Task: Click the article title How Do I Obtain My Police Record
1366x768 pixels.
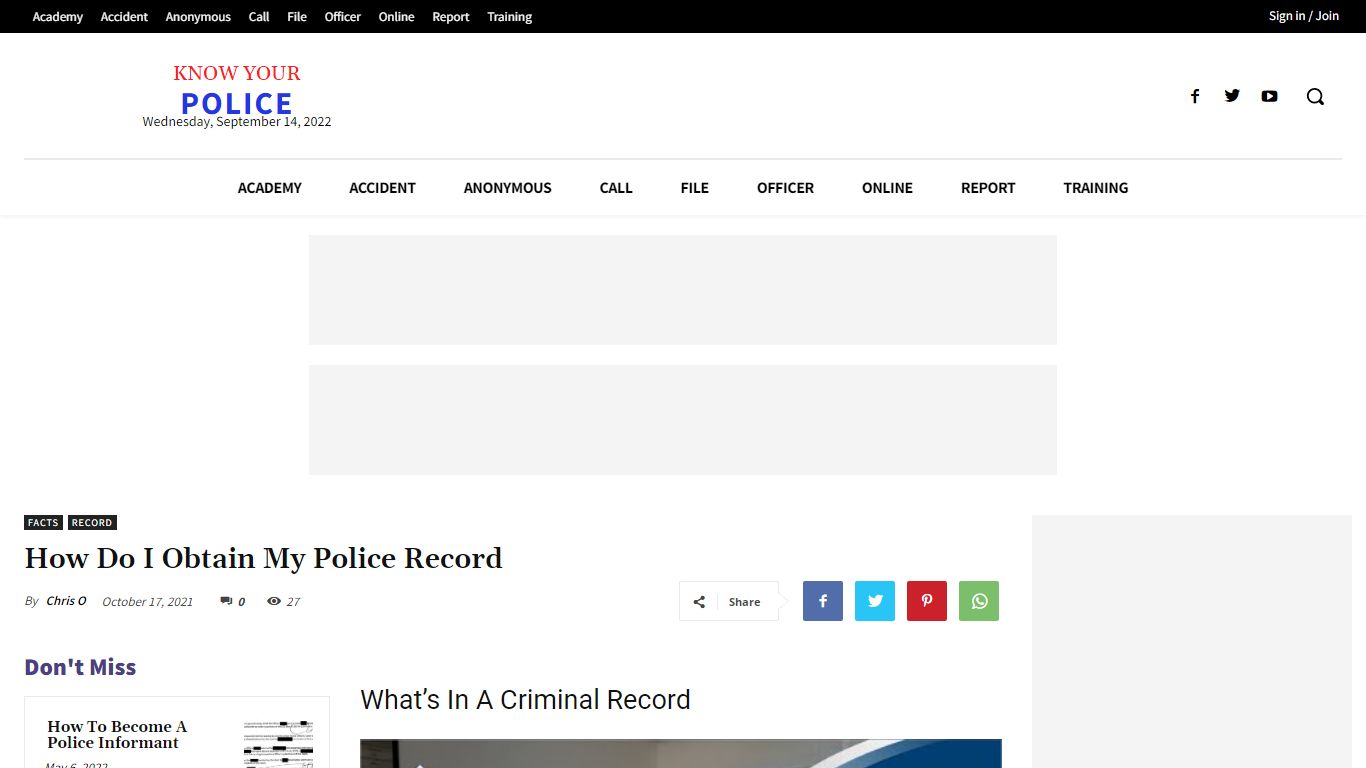Action: [264, 558]
